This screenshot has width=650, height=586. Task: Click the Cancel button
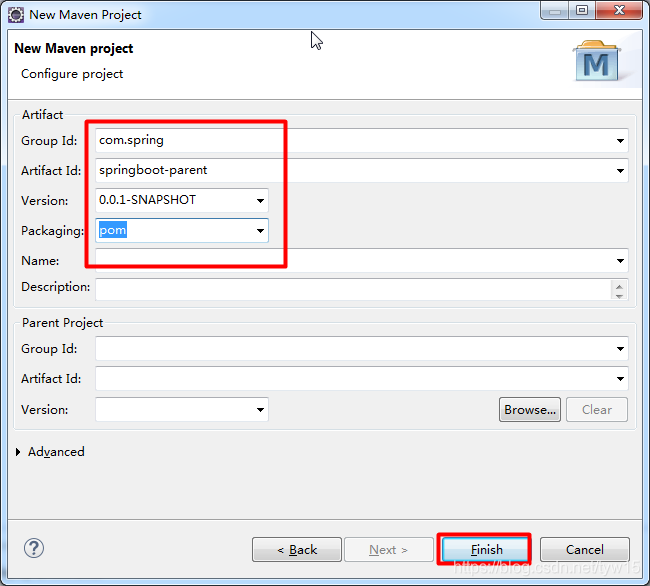point(585,550)
